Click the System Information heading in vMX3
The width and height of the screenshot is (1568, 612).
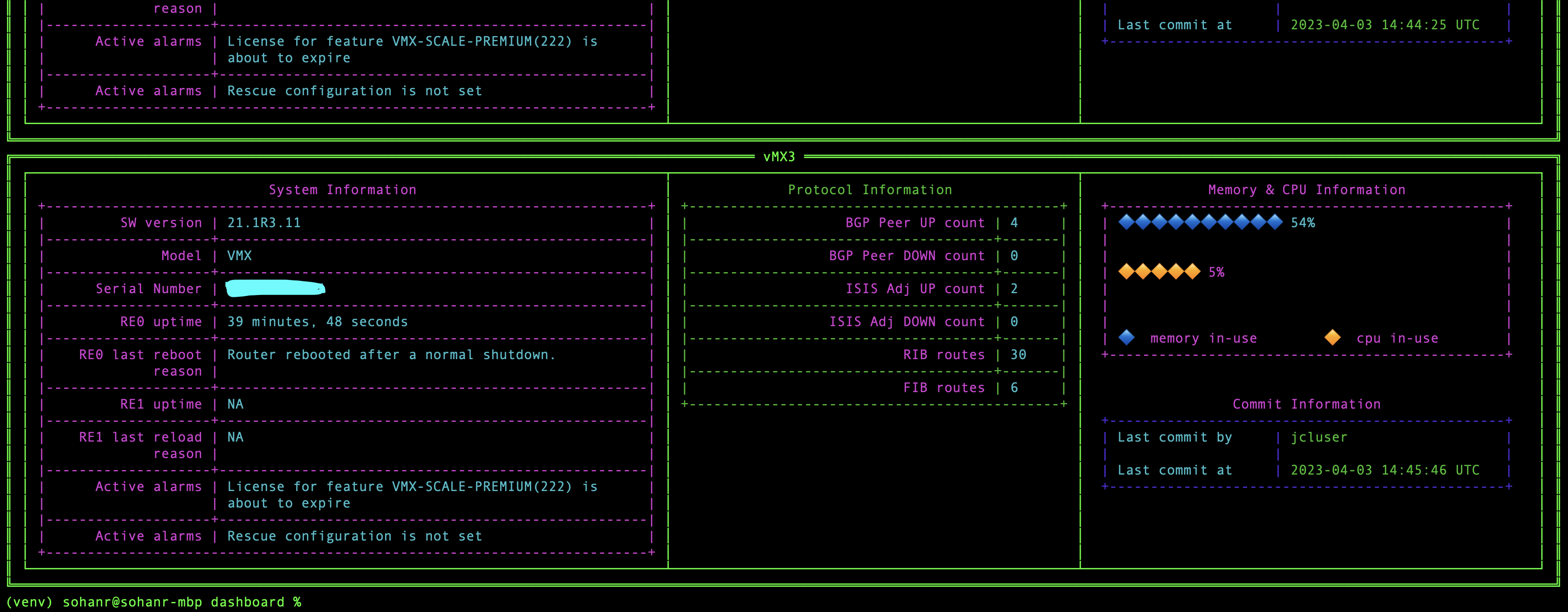coord(343,190)
